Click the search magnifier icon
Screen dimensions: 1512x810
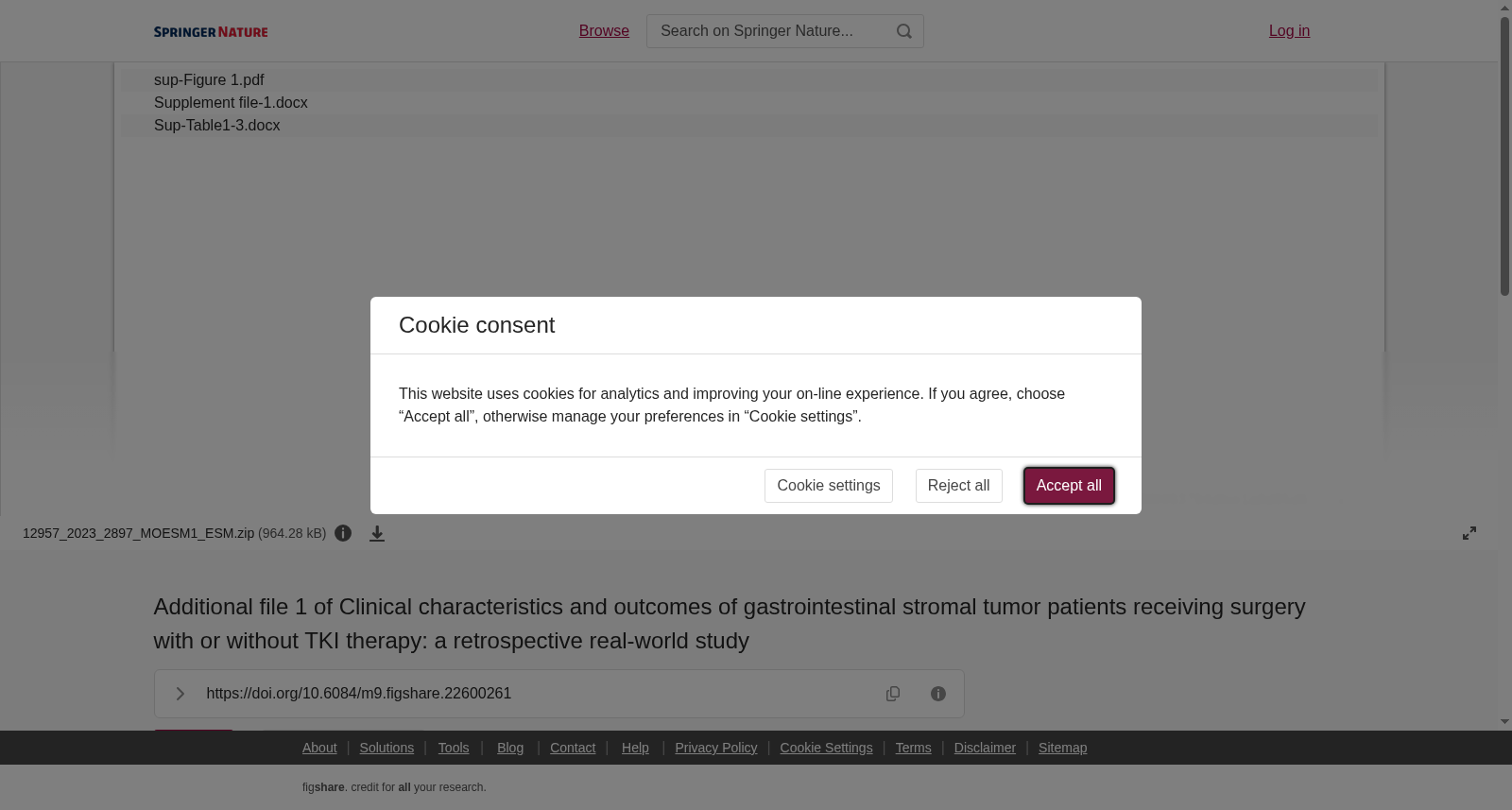coord(904,31)
